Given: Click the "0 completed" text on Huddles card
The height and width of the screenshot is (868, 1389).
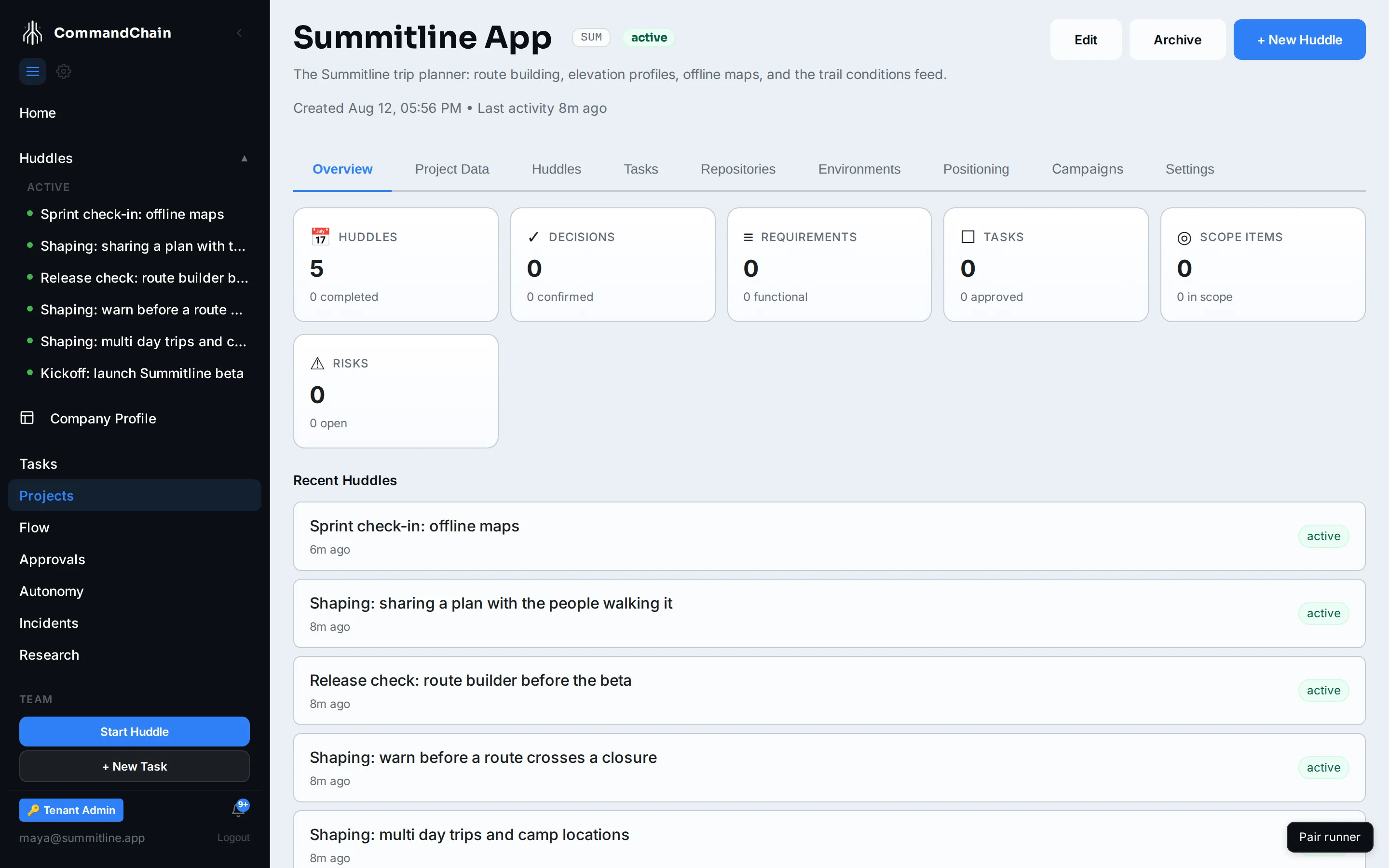Looking at the screenshot, I should 344,297.
